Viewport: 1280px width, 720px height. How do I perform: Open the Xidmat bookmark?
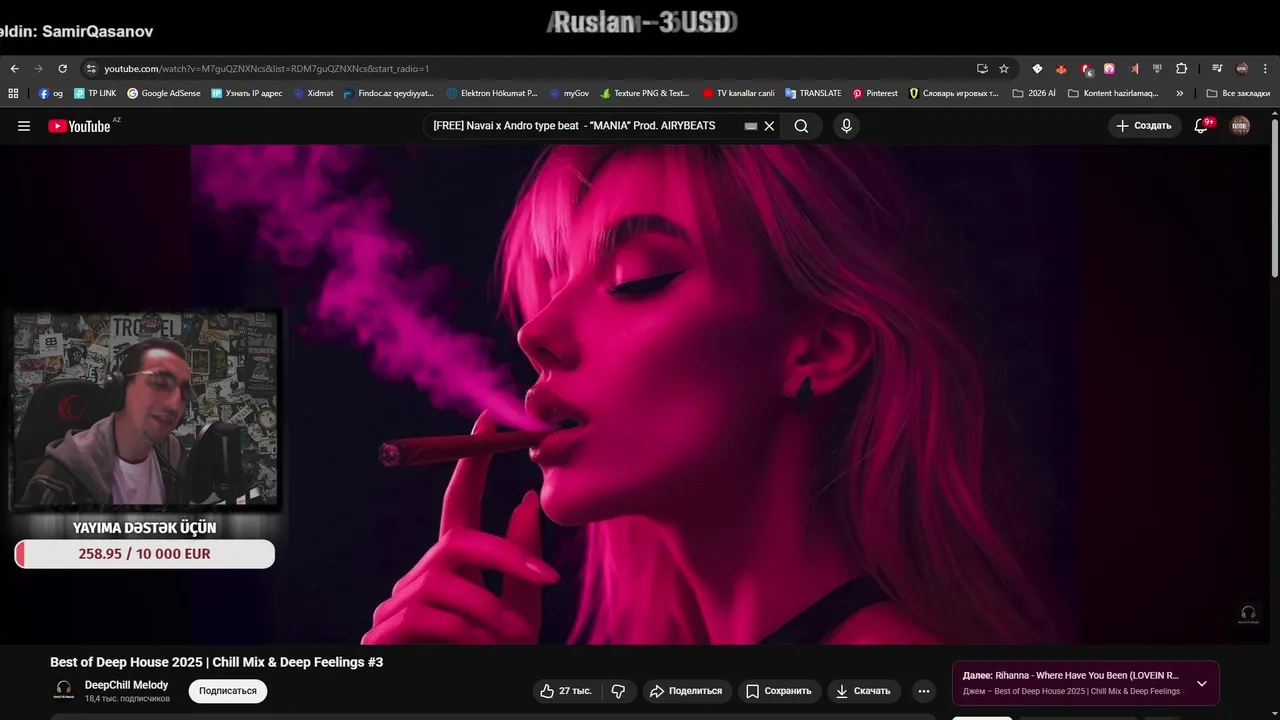(313, 93)
